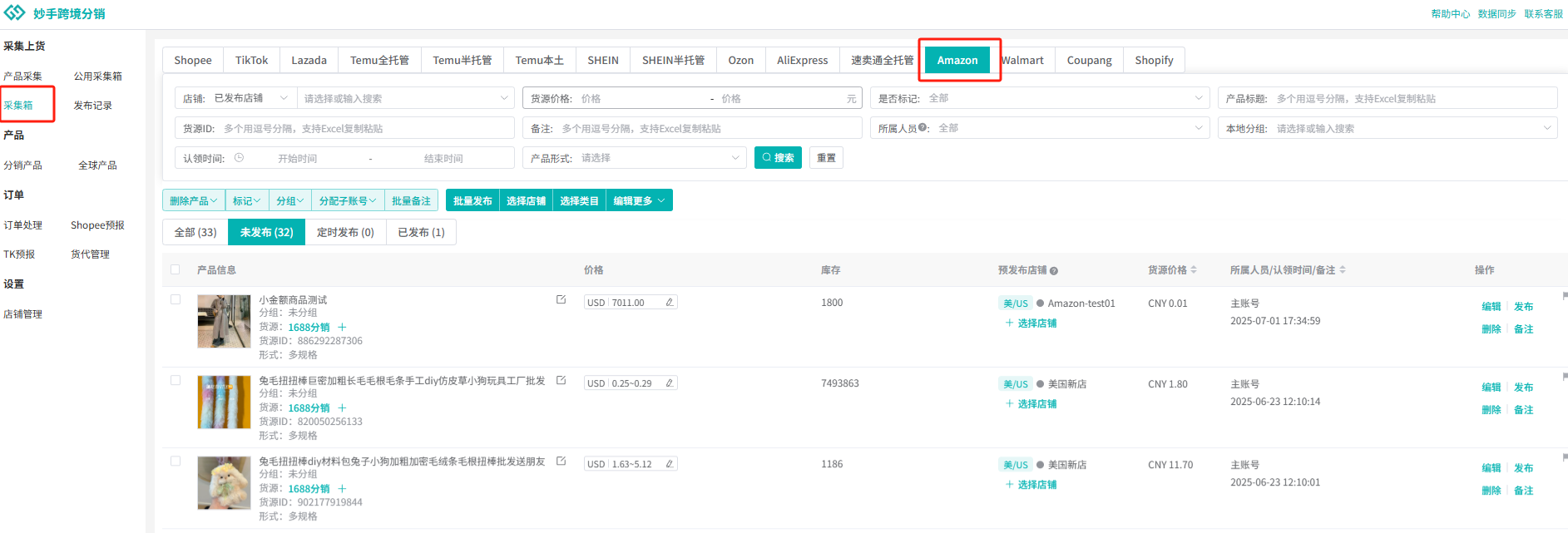Click 发布 for 小金额商品测试
This screenshot has height=533, width=1568.
click(x=1523, y=307)
